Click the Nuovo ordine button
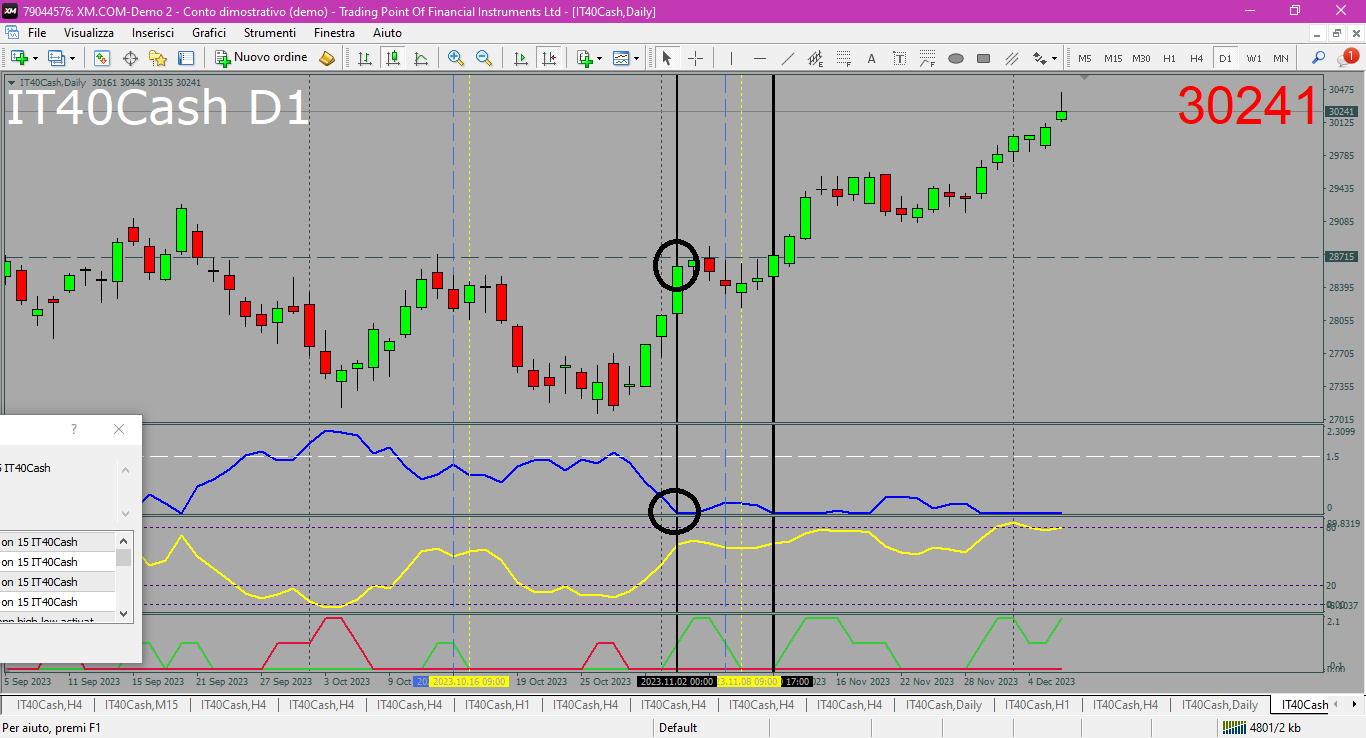 click(260, 58)
